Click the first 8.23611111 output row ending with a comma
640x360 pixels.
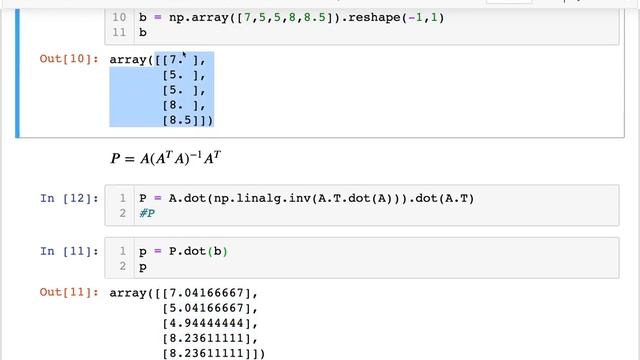tap(210, 338)
